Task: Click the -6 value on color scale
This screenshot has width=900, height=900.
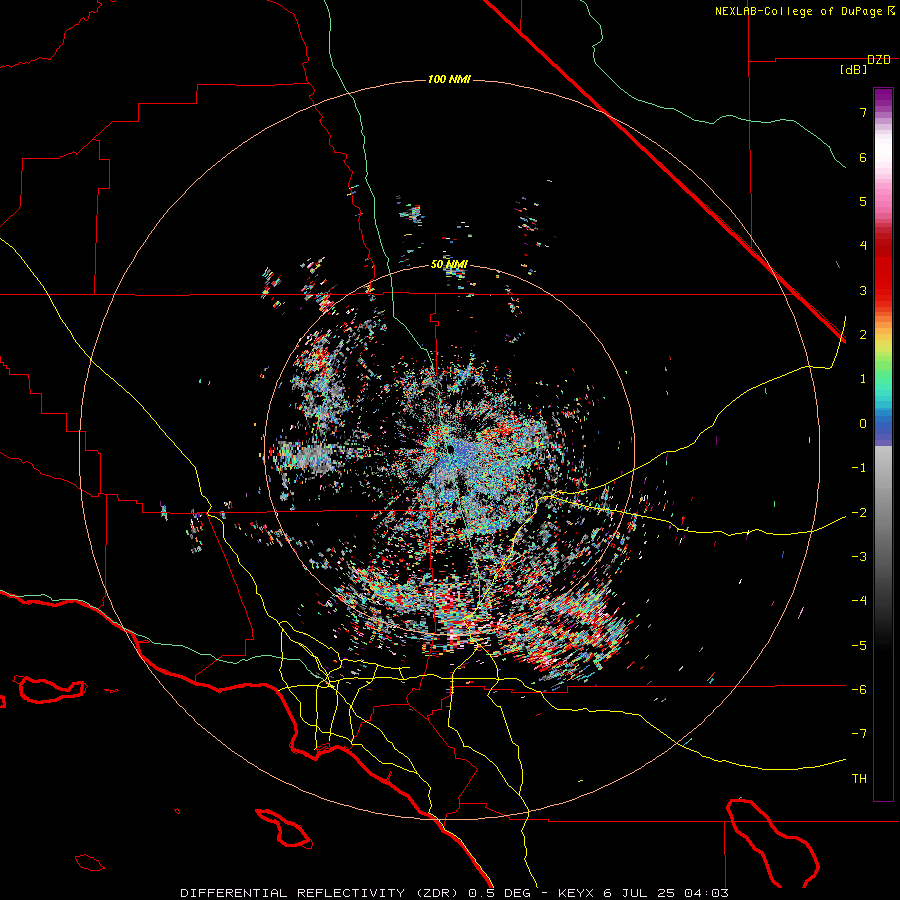Action: tap(859, 690)
